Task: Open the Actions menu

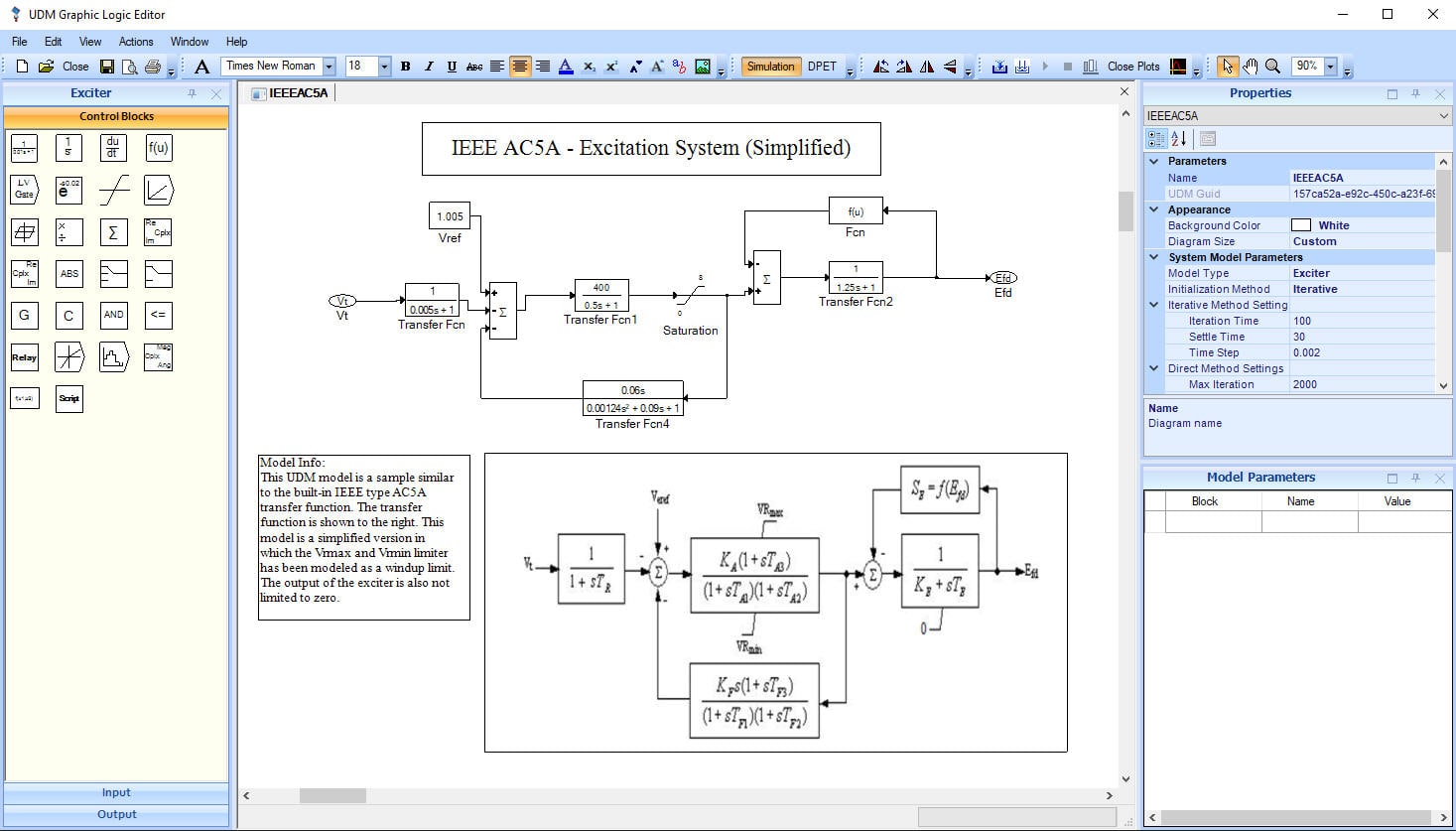Action: (x=136, y=42)
